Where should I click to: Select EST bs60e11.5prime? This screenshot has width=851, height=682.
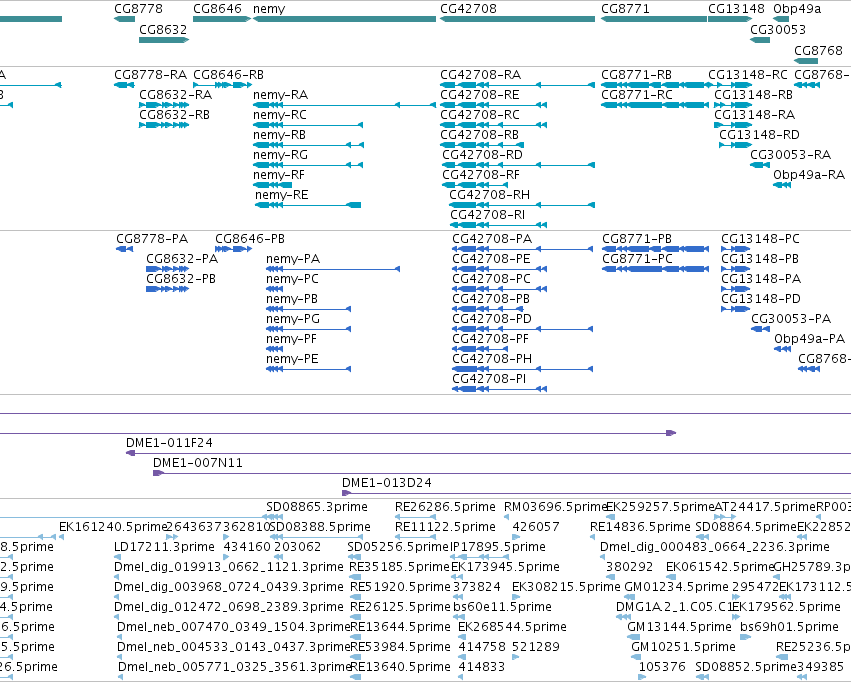click(502, 607)
